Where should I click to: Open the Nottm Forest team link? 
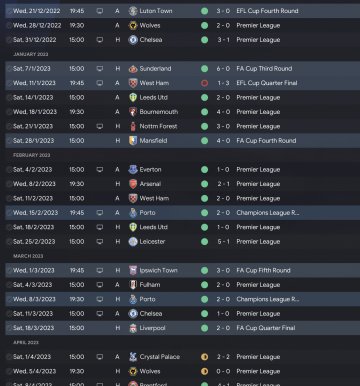click(158, 126)
